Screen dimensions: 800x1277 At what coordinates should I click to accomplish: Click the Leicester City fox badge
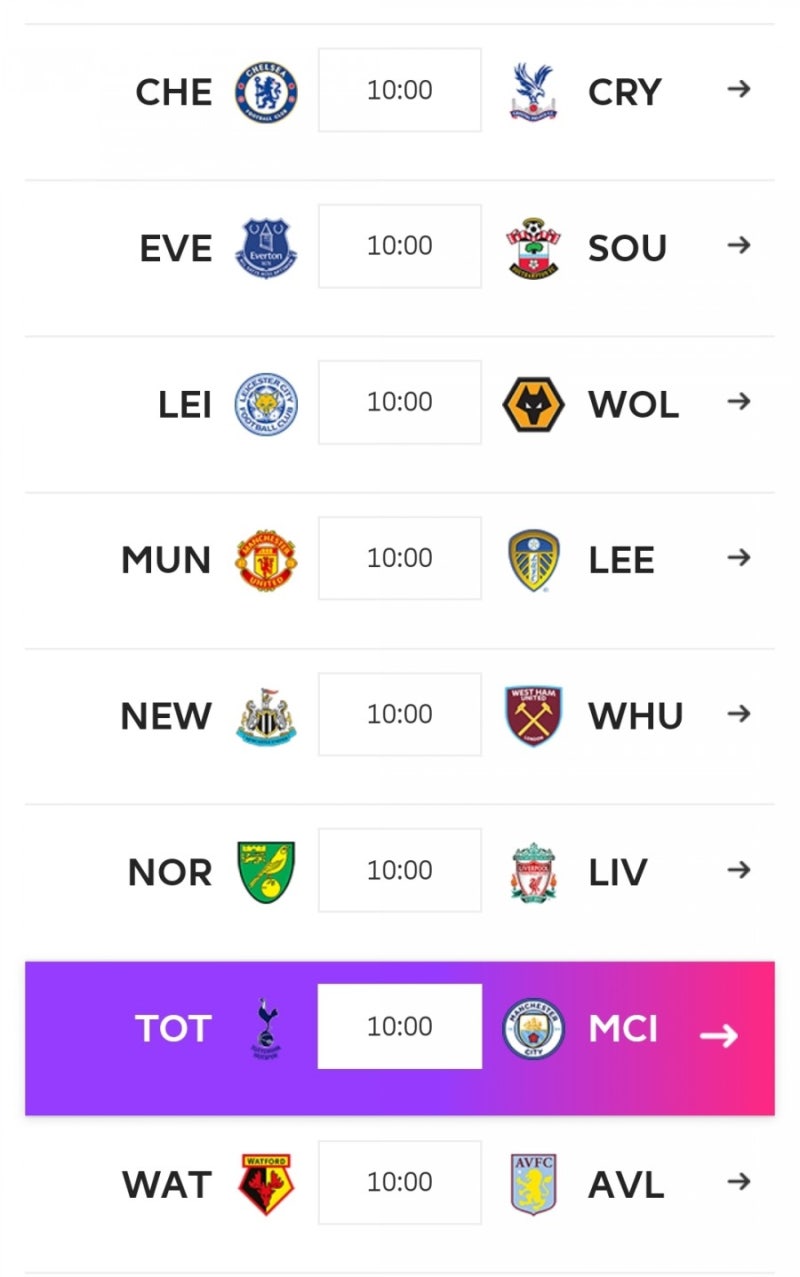[x=266, y=404]
